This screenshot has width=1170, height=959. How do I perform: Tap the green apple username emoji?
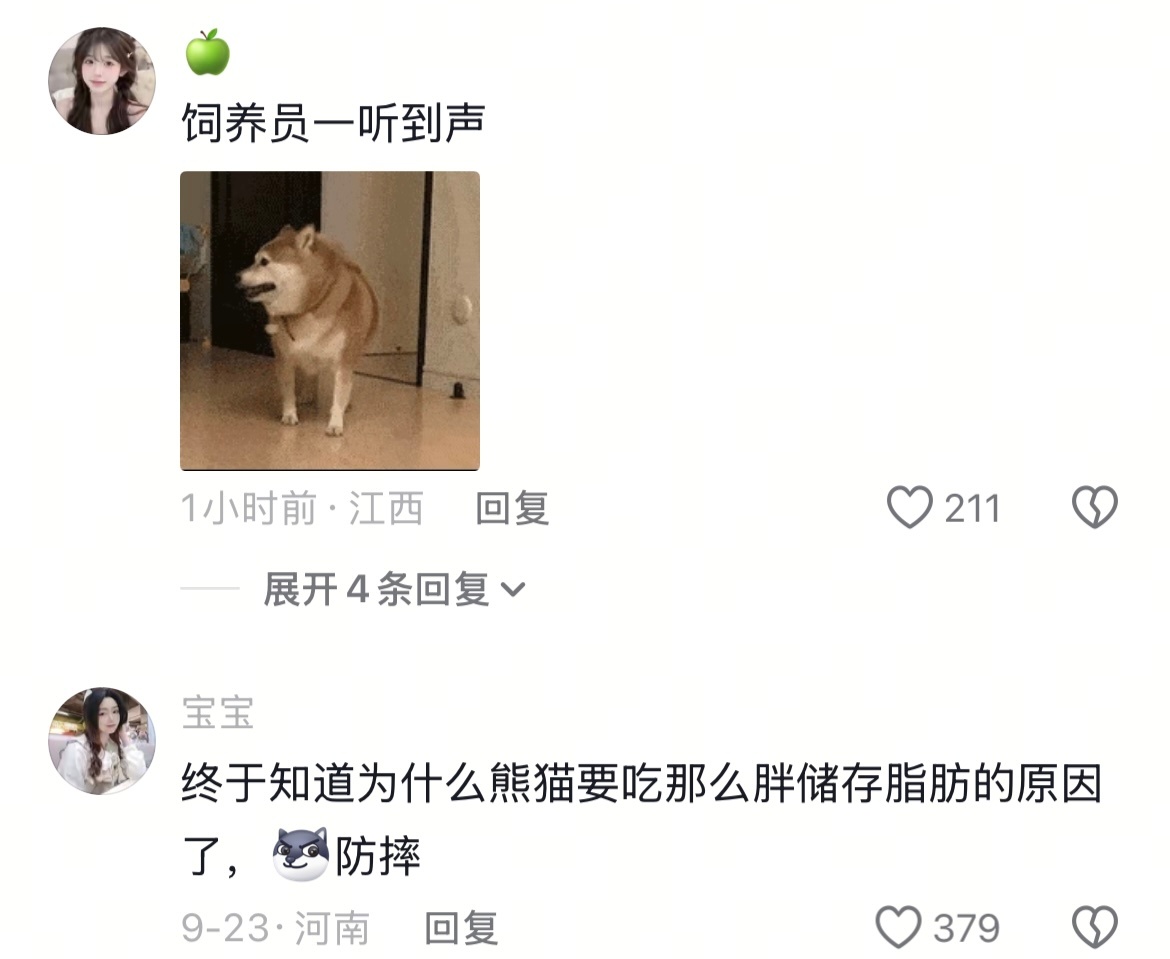(207, 52)
